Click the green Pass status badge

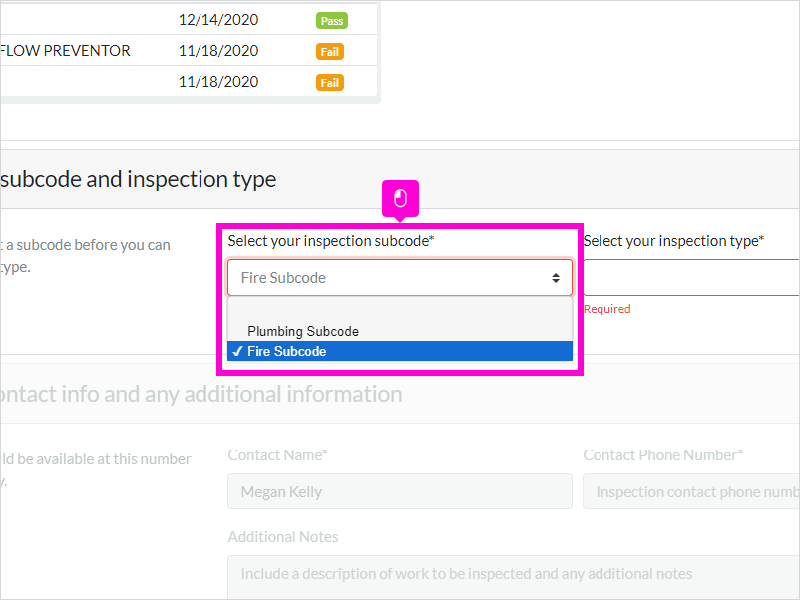pos(332,21)
